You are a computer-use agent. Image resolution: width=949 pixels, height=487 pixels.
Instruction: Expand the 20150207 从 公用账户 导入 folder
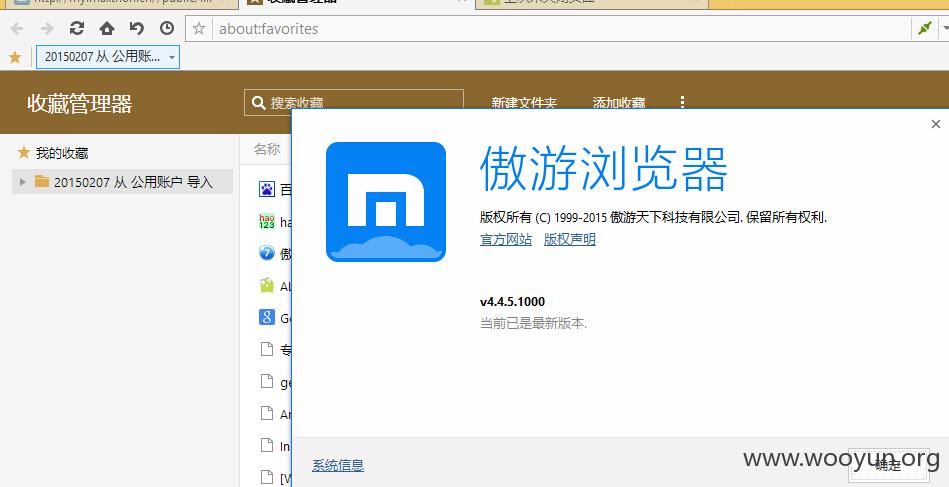coord(23,181)
